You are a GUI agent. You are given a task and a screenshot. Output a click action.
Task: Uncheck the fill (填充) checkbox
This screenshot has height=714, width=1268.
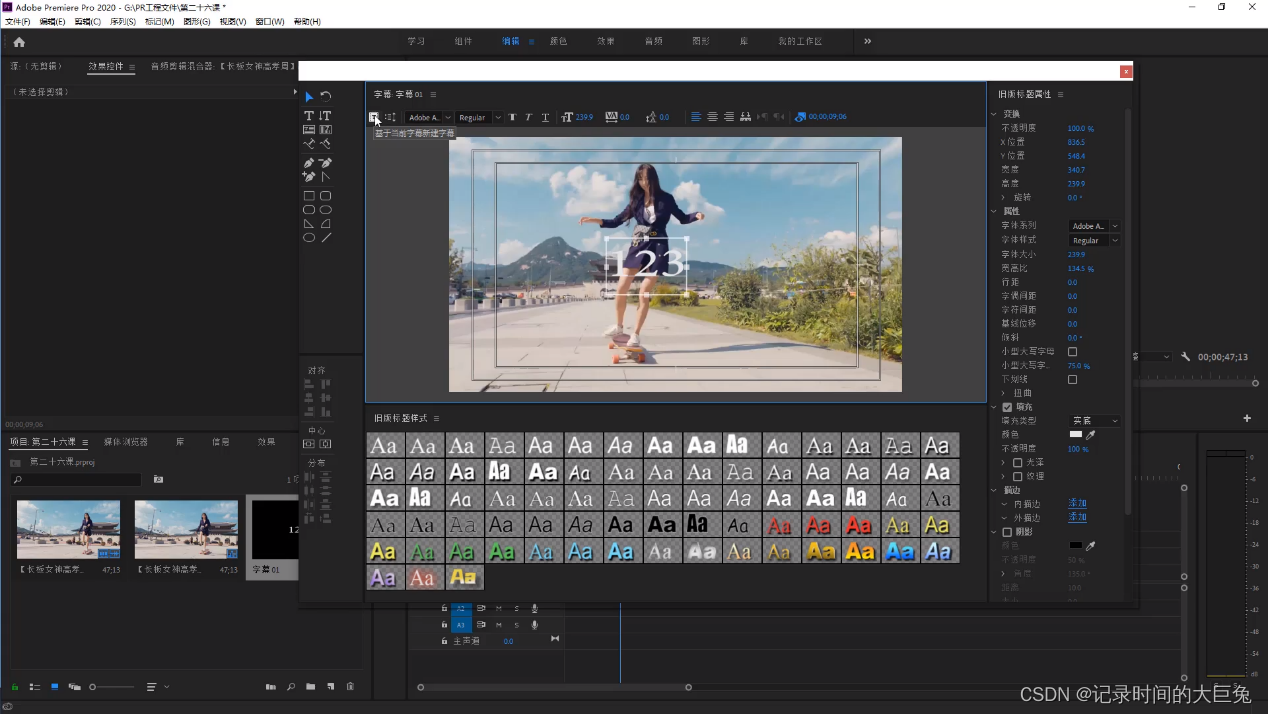(x=1007, y=407)
